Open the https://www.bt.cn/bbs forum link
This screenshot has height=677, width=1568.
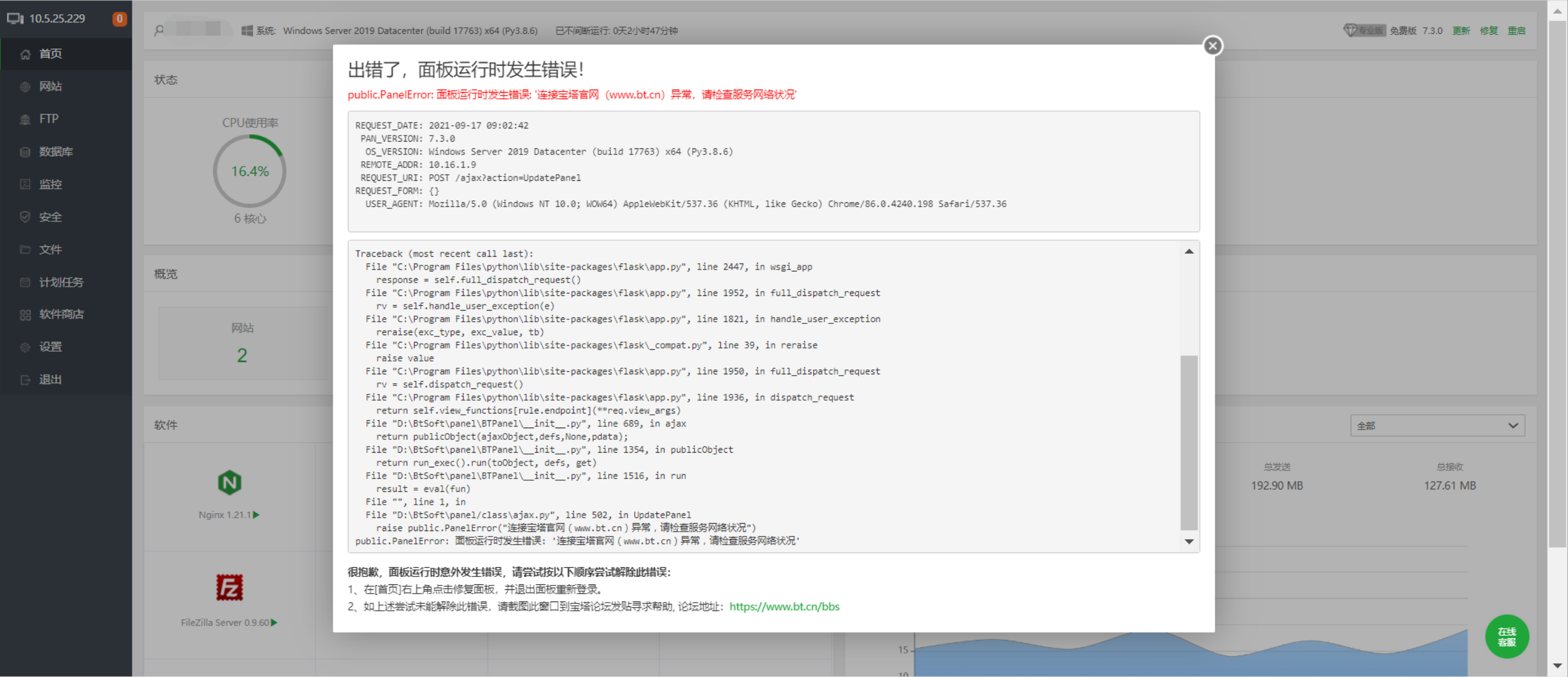click(x=784, y=606)
